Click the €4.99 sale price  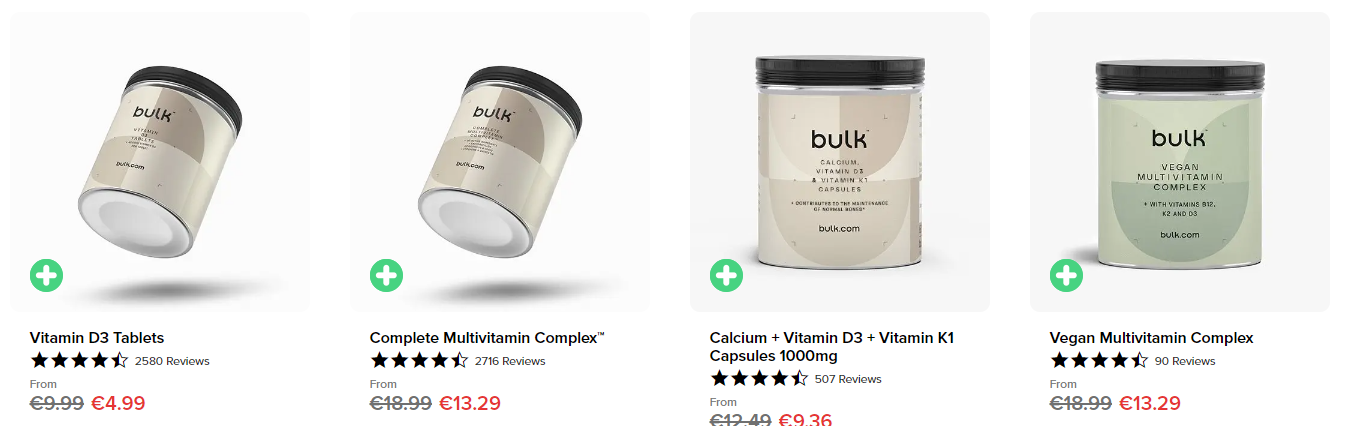pos(118,403)
